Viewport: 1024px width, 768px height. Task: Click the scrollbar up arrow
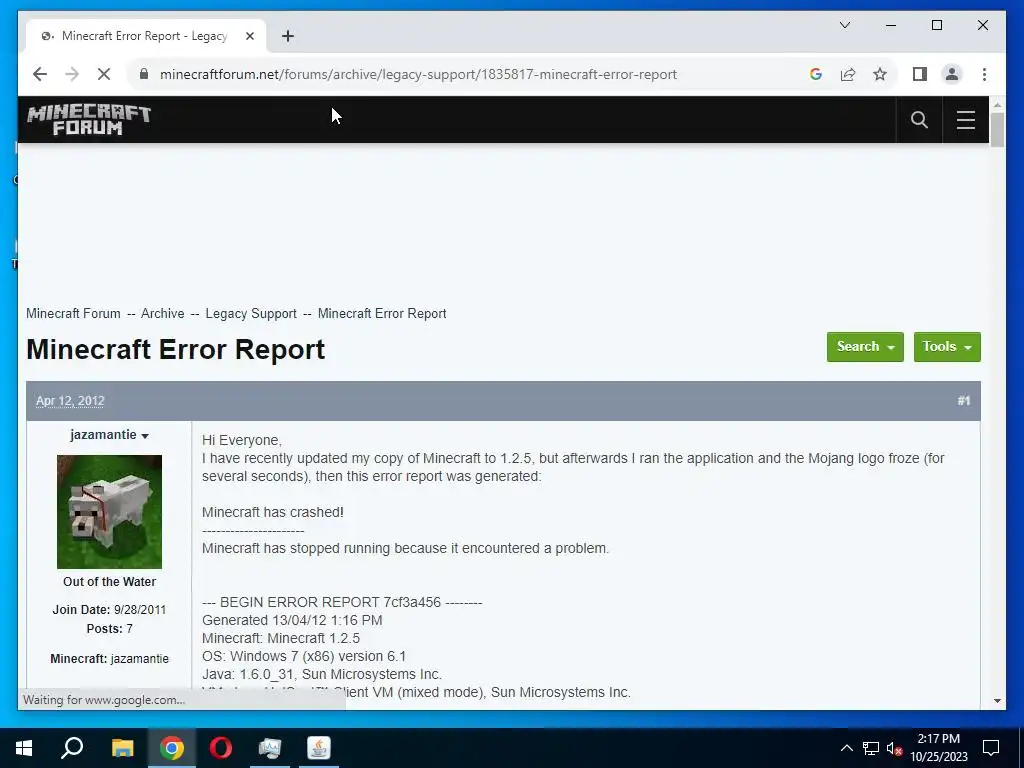[x=997, y=104]
